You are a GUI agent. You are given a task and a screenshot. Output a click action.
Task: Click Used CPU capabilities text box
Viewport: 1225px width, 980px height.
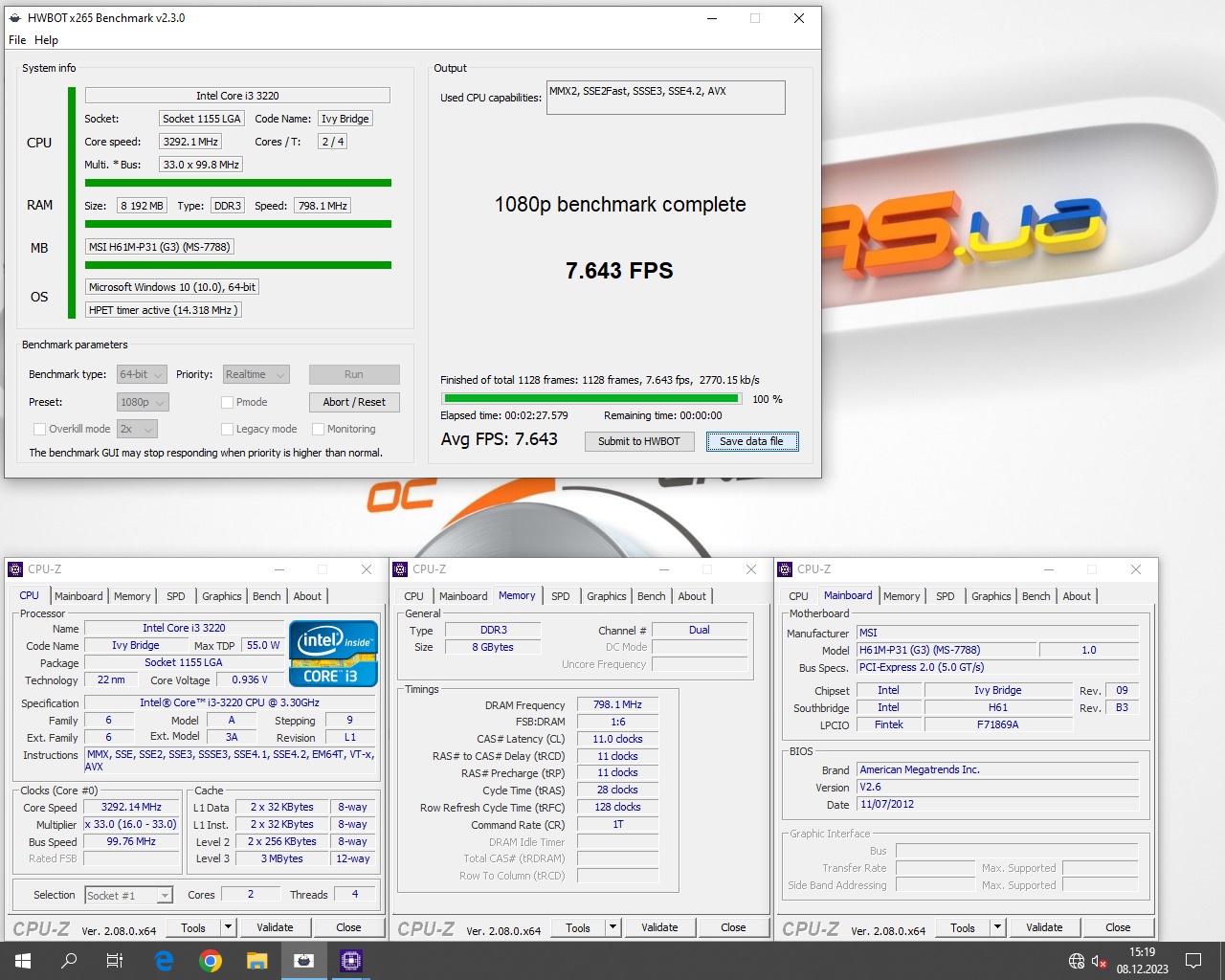click(666, 98)
